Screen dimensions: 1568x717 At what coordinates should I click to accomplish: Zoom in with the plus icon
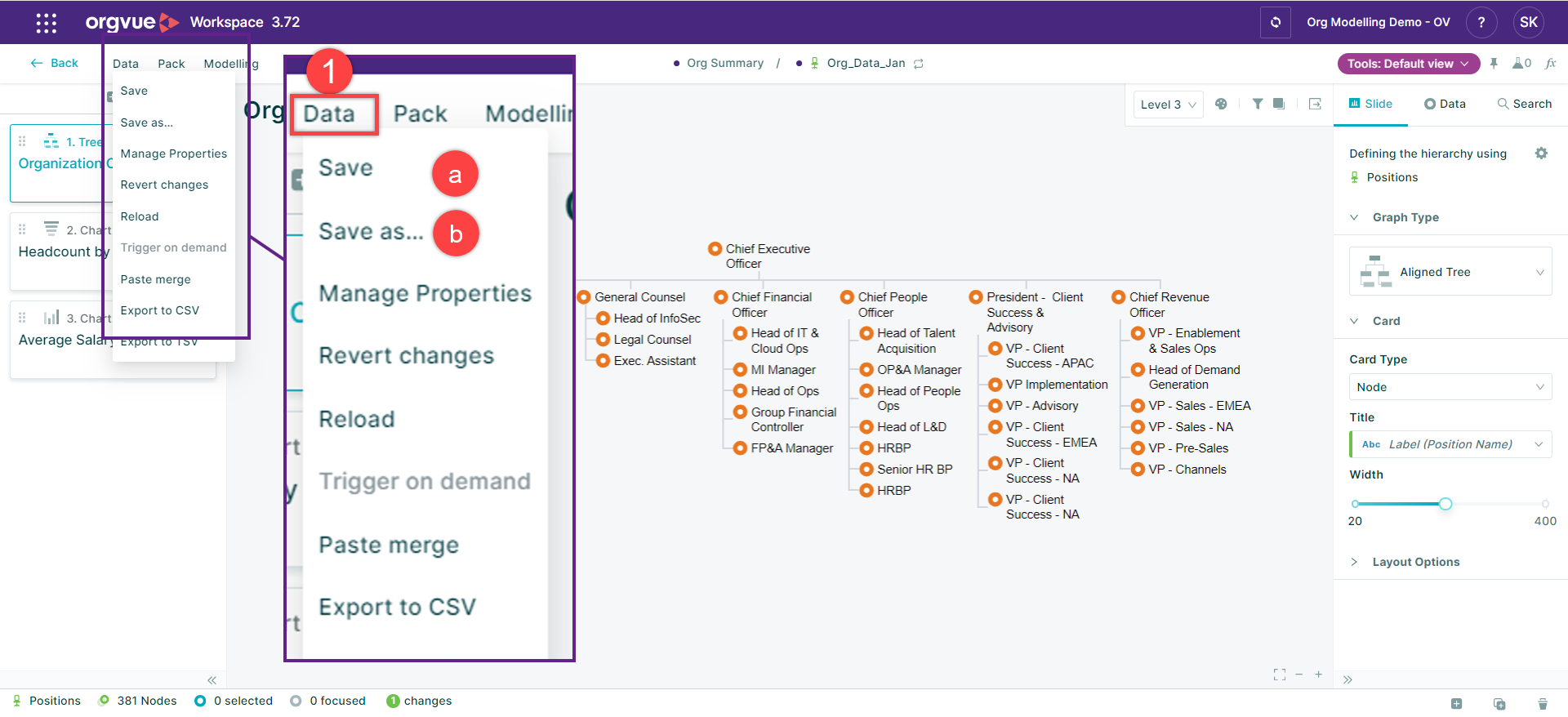click(x=1318, y=675)
